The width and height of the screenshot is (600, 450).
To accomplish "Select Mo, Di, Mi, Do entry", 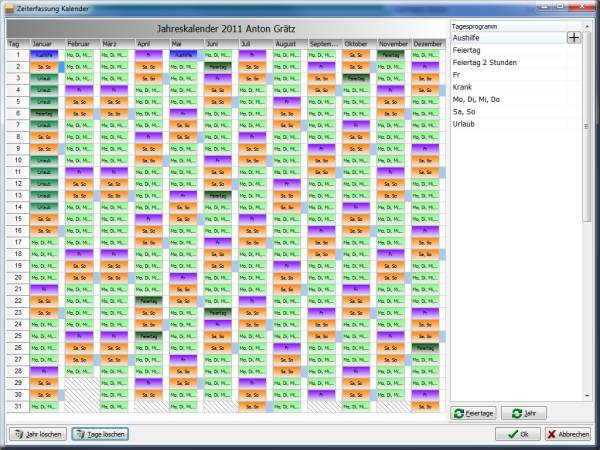I will [515, 99].
